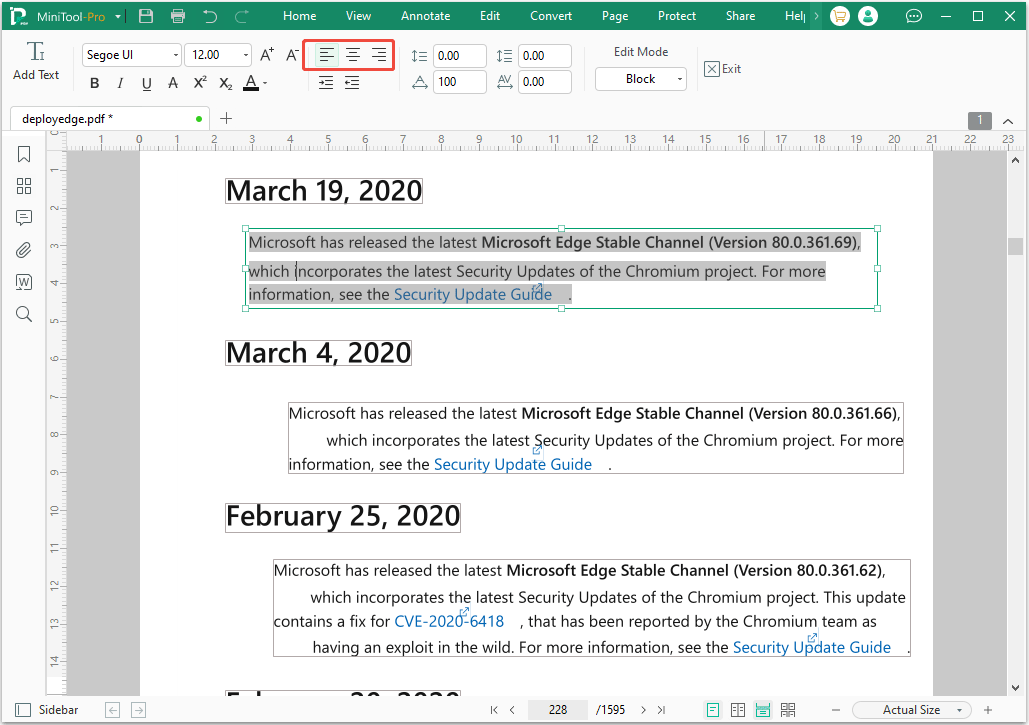Go to the first page
This screenshot has height=725, width=1029.
pyautogui.click(x=494, y=710)
